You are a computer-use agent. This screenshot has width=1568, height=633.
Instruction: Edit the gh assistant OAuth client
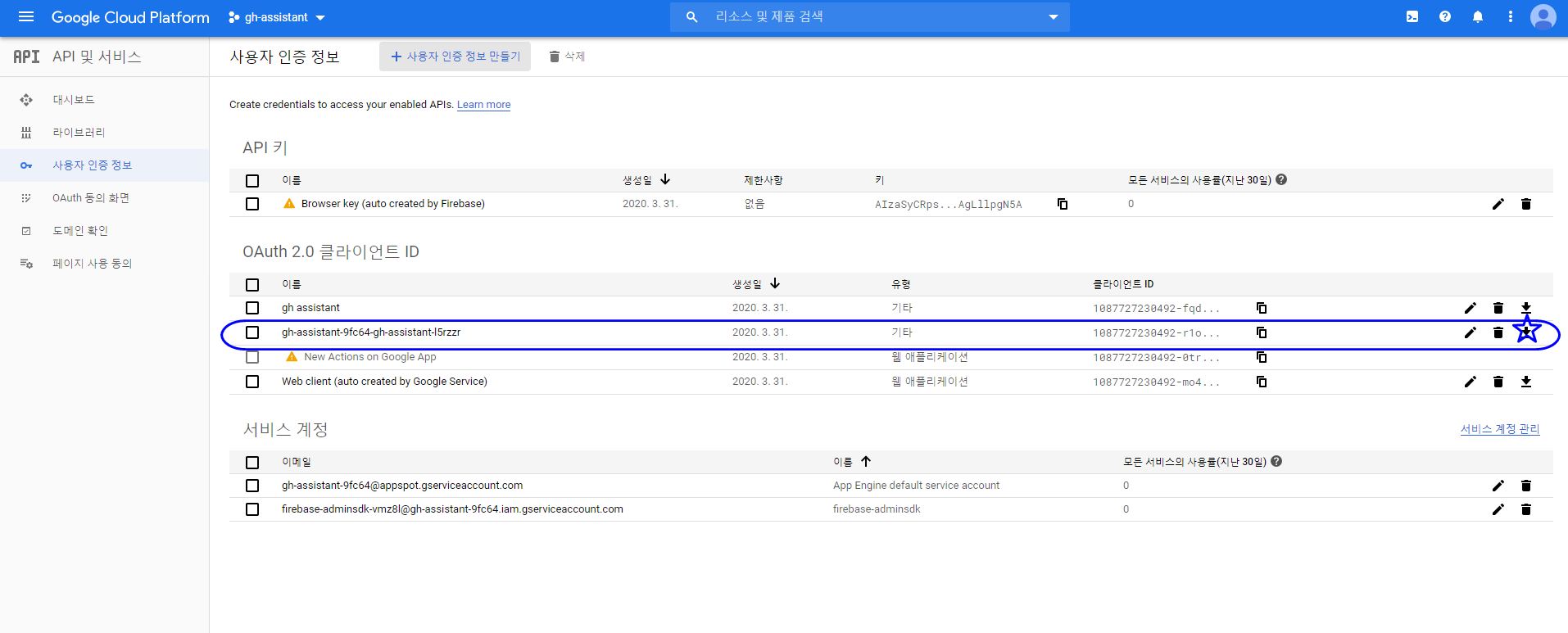[1471, 308]
